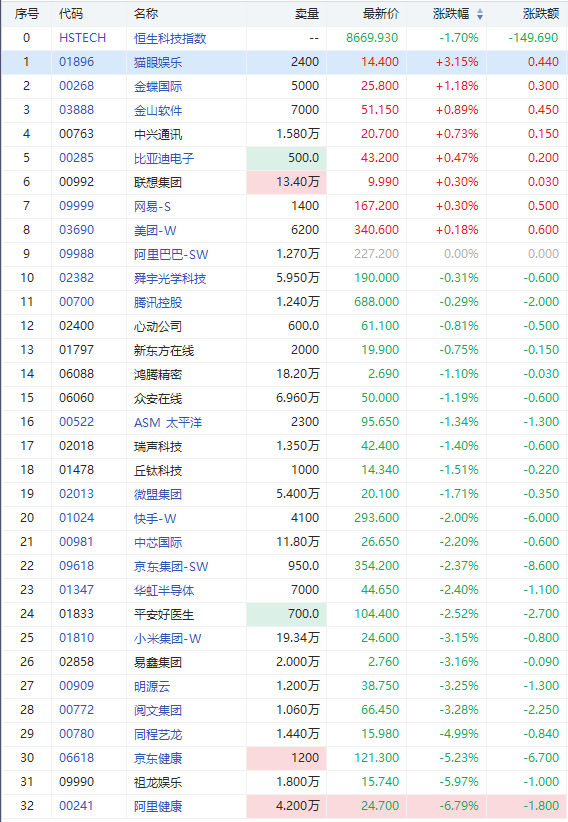Open 舜宇光学科技 stock name
Viewport: 568px width, 822px height.
170,278
